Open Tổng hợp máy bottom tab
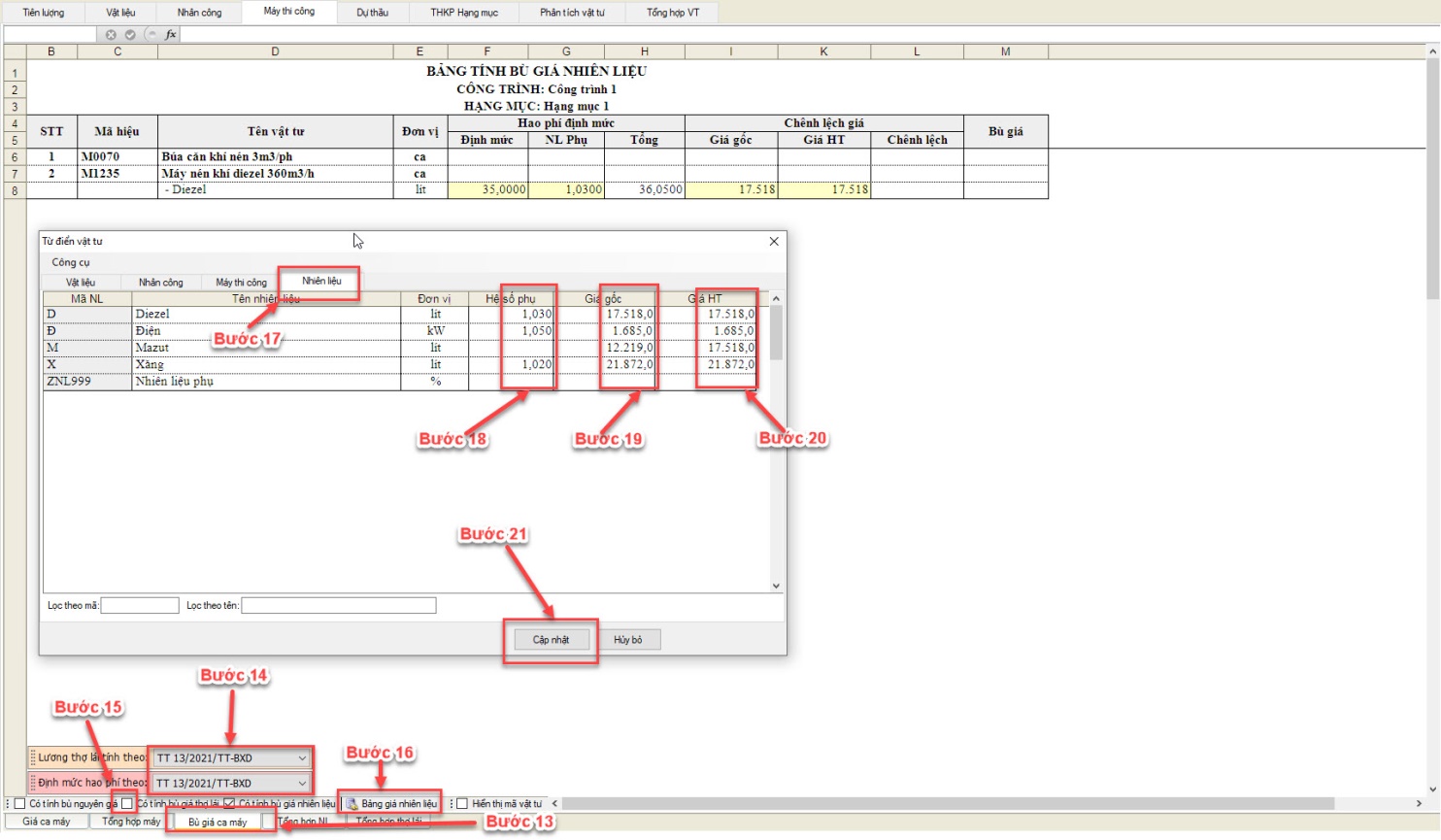 coord(131,822)
